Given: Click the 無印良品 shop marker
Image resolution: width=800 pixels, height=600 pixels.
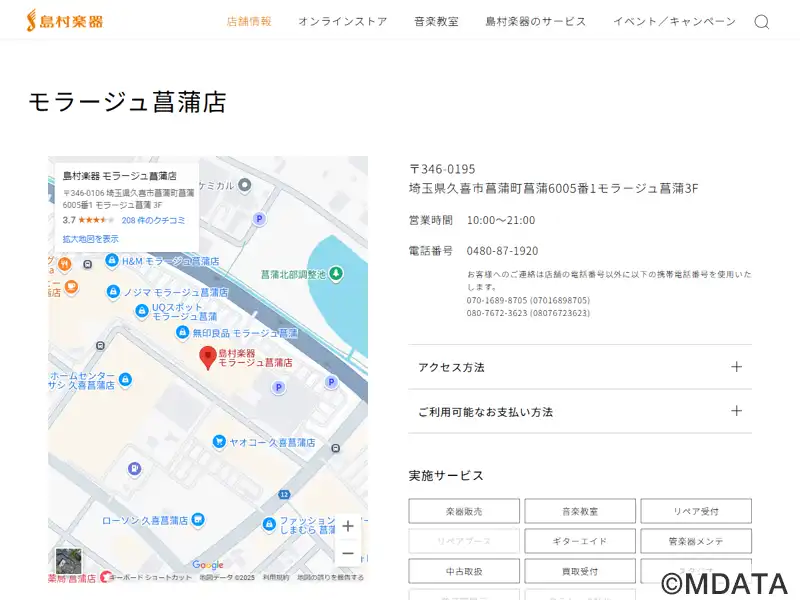Looking at the screenshot, I should (182, 332).
